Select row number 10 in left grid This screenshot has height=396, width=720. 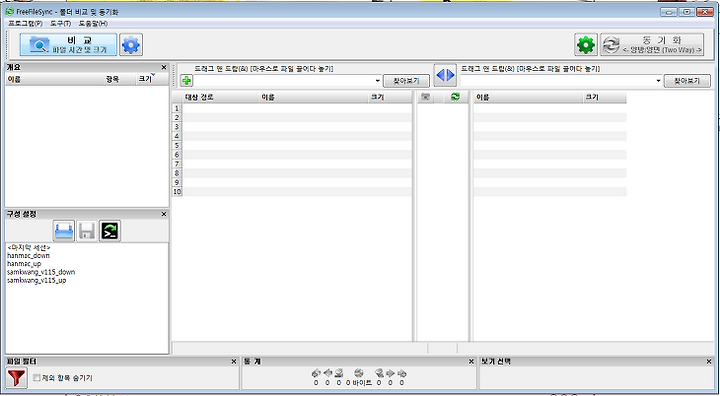point(177,192)
